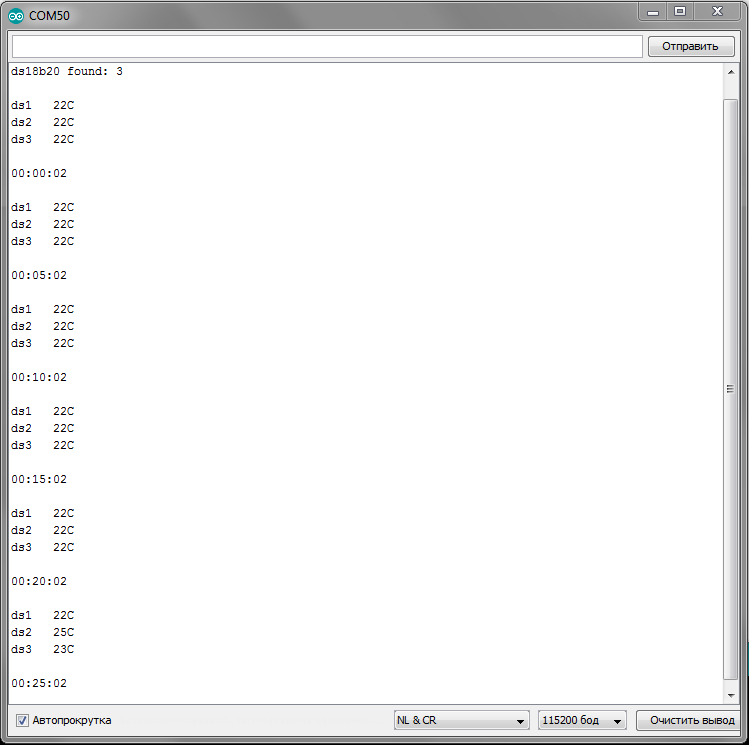Click the scrollbar up arrow

731,72
